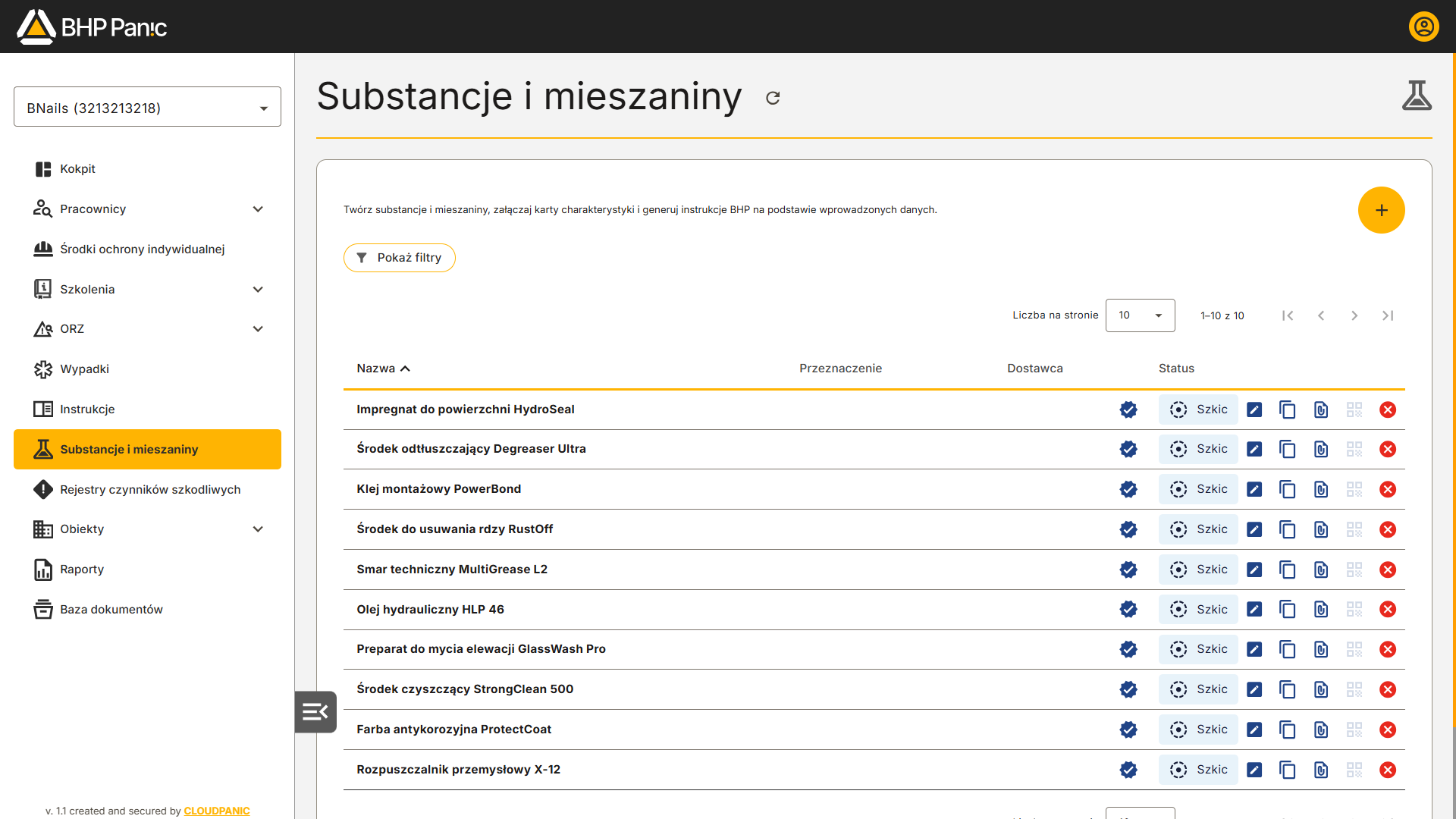Delete Preparat do mycia elewacji GlassWash Pro

coord(1388,649)
